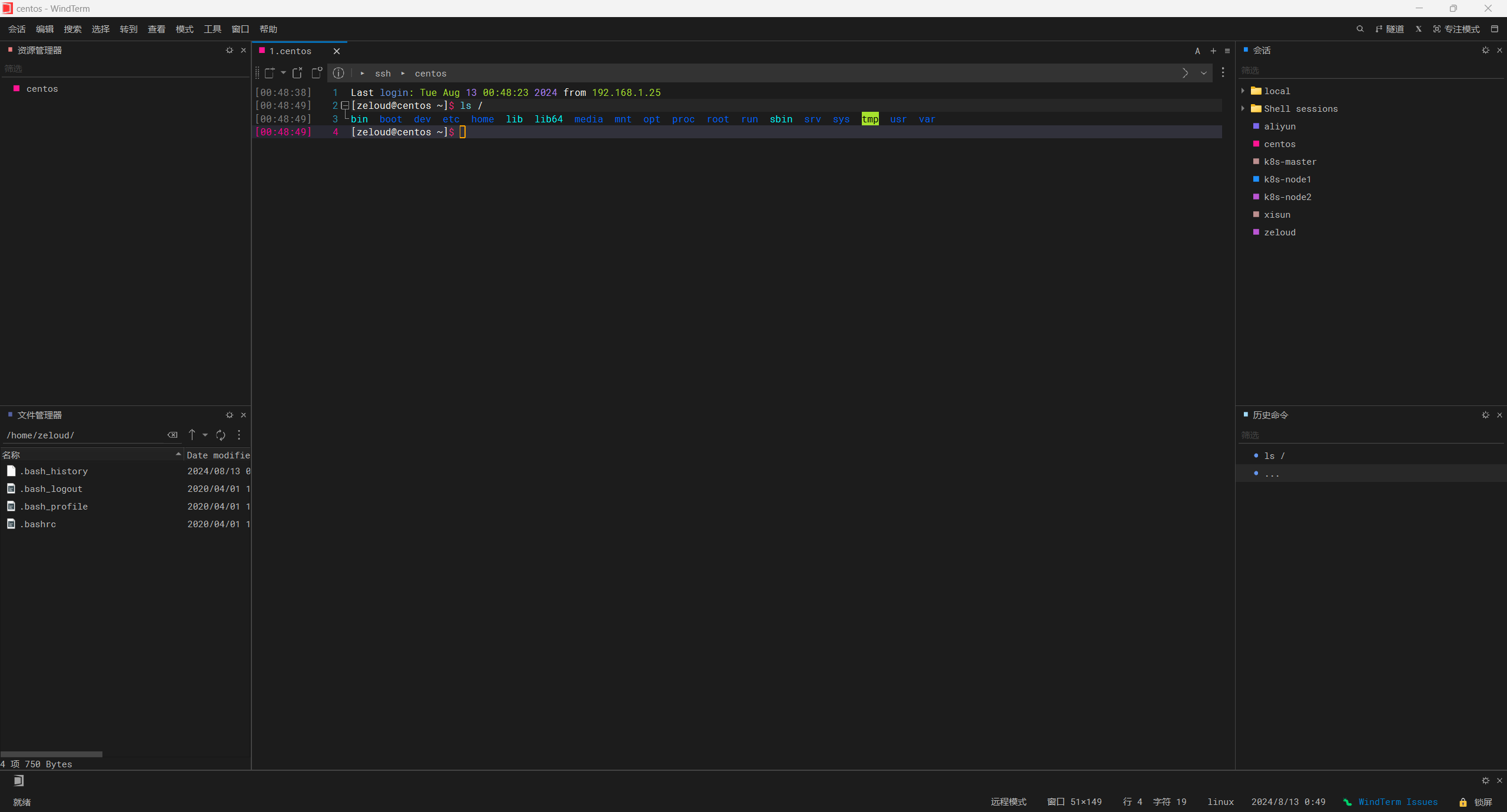The height and width of the screenshot is (812, 1507).
Task: Close the 文件管理器 panel
Action: [243, 415]
